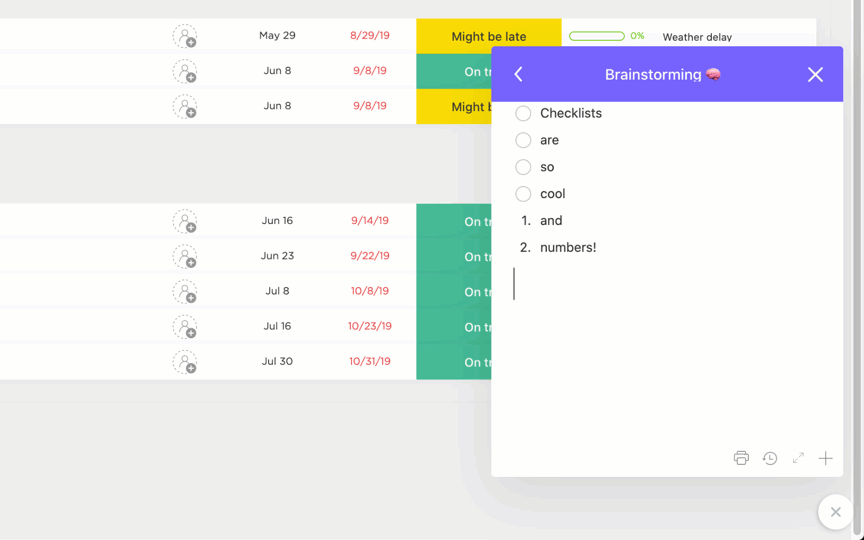Screen dimensions: 864x540
Task: Assign a person to the Jun 16 row
Action: tap(185, 221)
